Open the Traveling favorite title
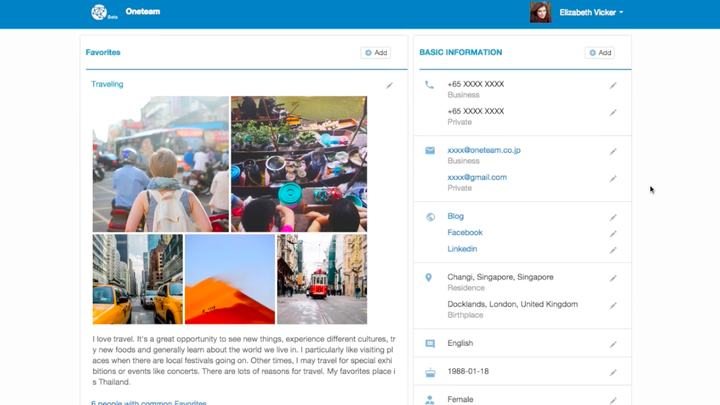The height and width of the screenshot is (405, 720). 107,84
